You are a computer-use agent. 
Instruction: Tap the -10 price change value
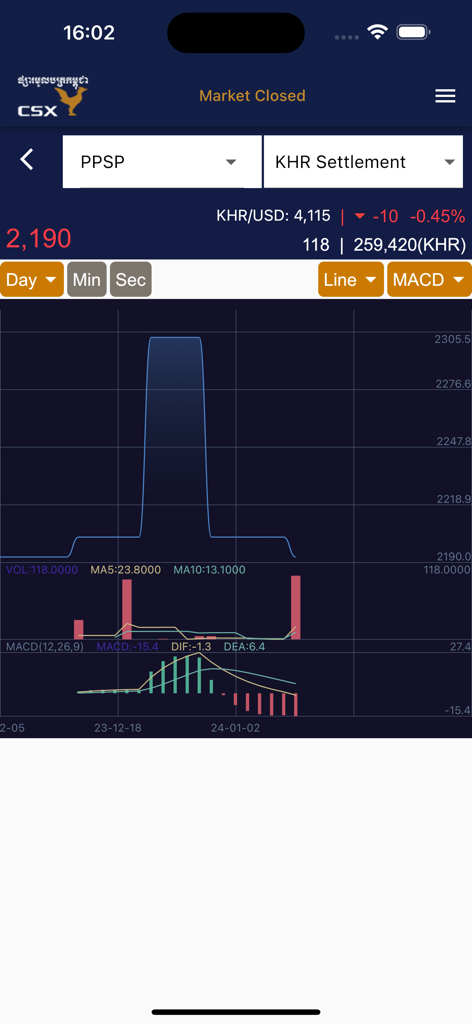tap(385, 216)
